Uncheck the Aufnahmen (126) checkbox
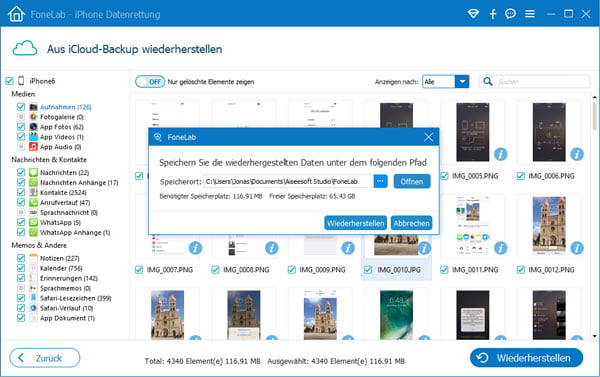Viewport: 600px width, 377px height. coord(21,107)
